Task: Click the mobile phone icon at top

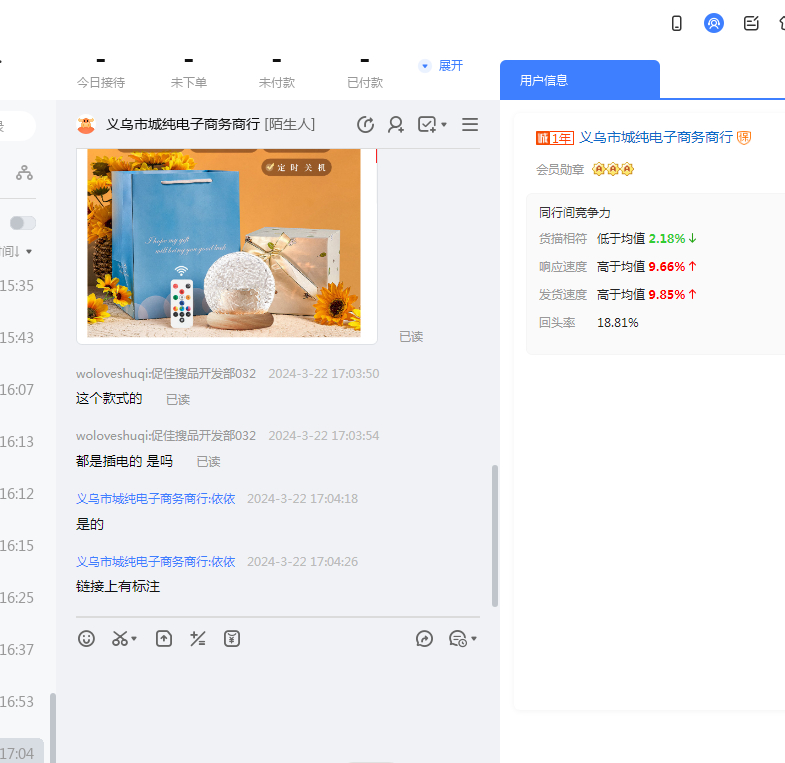Action: pyautogui.click(x=677, y=23)
